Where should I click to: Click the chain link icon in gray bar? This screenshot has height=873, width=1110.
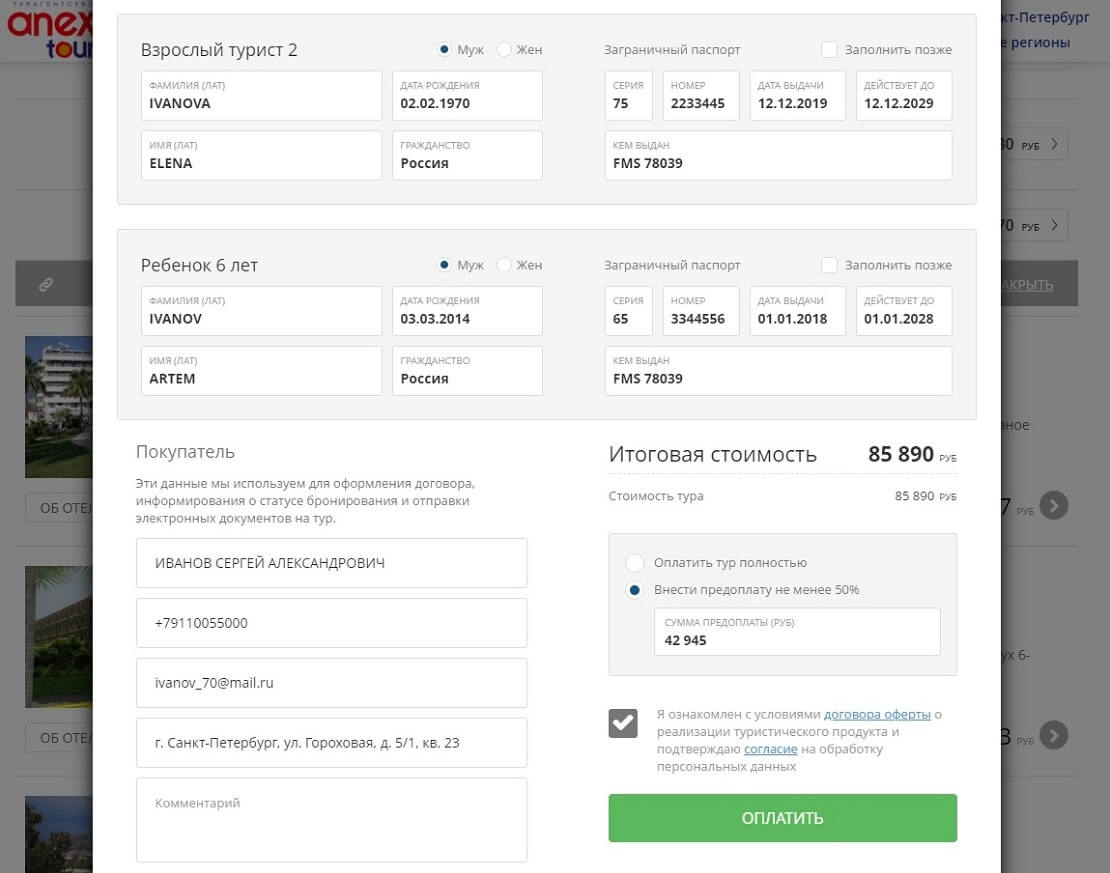[46, 285]
